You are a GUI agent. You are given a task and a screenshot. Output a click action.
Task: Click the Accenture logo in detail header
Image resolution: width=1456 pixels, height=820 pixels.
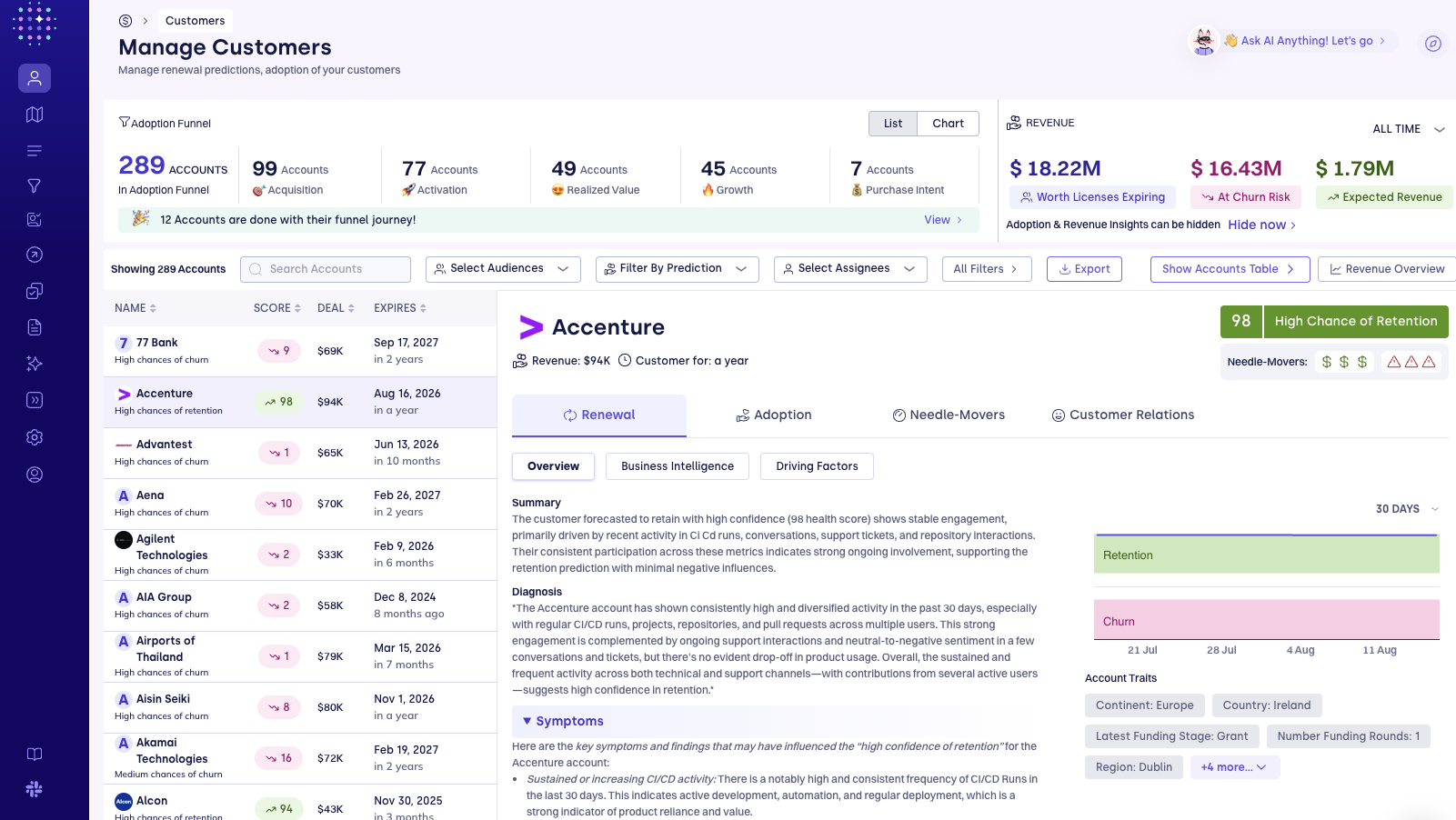(531, 327)
